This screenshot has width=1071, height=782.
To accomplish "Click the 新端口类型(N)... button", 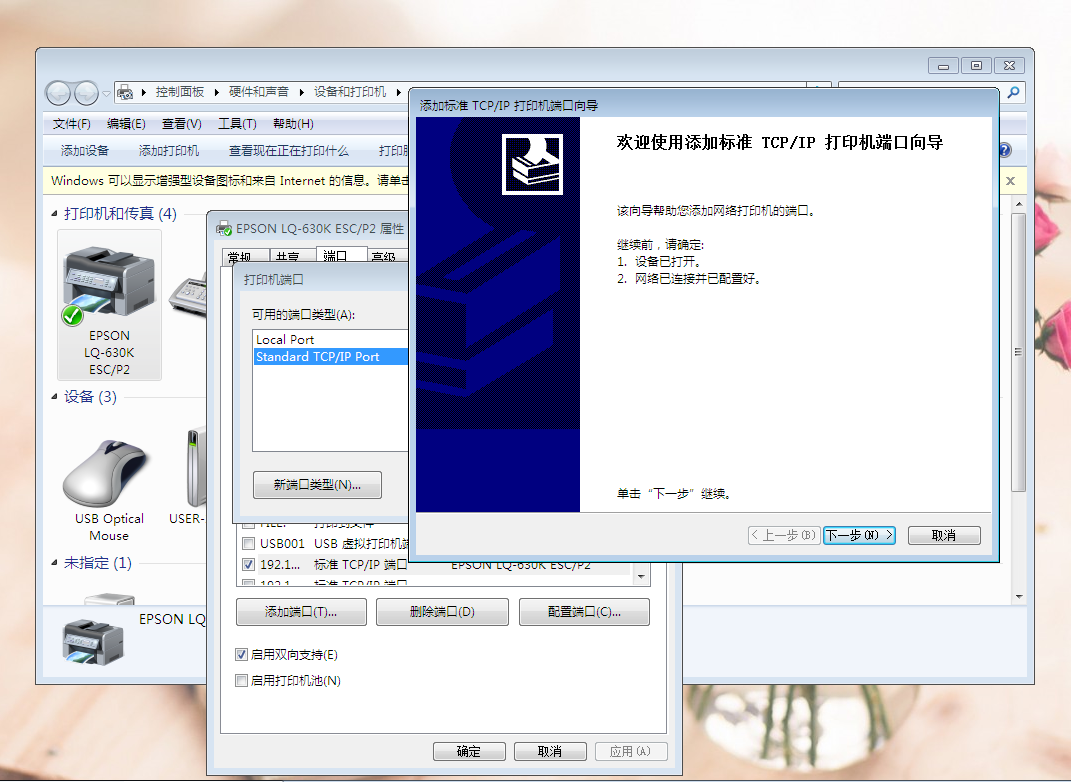I will point(317,485).
